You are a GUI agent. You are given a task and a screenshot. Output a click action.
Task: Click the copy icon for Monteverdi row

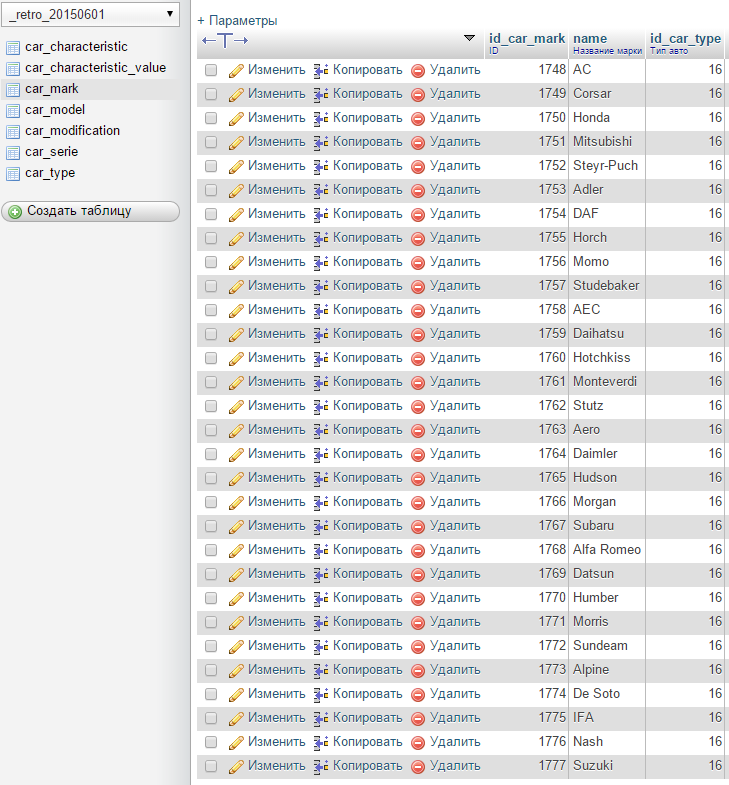click(x=321, y=383)
